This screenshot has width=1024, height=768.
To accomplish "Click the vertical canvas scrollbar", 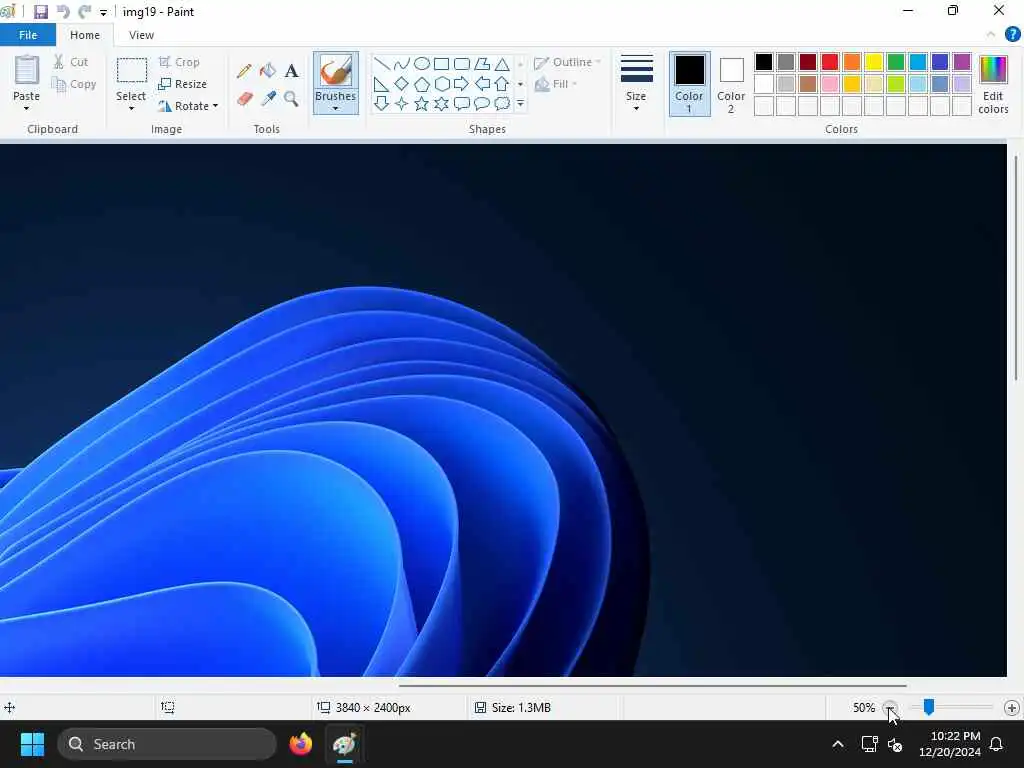I will (x=1016, y=268).
